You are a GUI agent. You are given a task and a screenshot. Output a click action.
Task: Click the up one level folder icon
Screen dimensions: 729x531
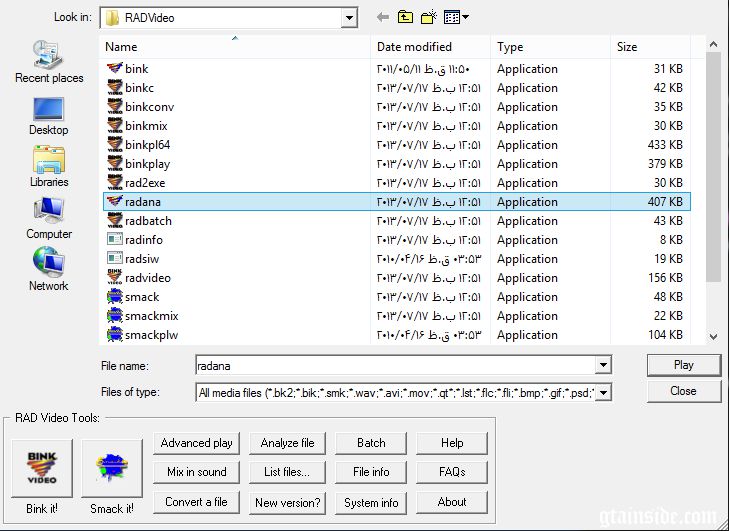point(405,17)
